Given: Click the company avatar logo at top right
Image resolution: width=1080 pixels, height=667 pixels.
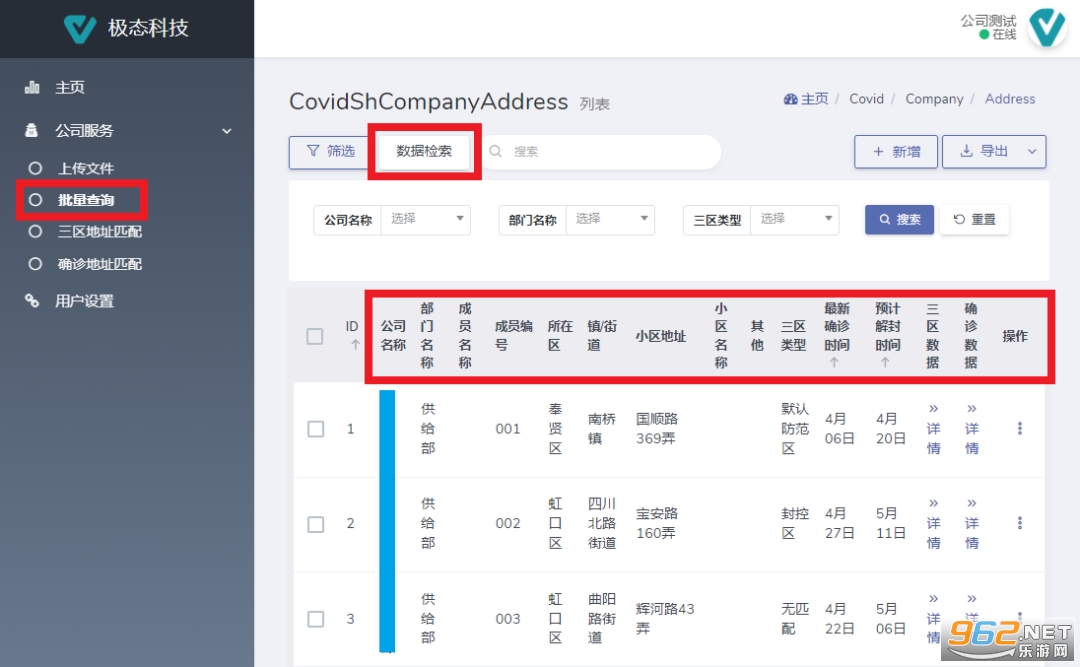Looking at the screenshot, I should [1046, 28].
